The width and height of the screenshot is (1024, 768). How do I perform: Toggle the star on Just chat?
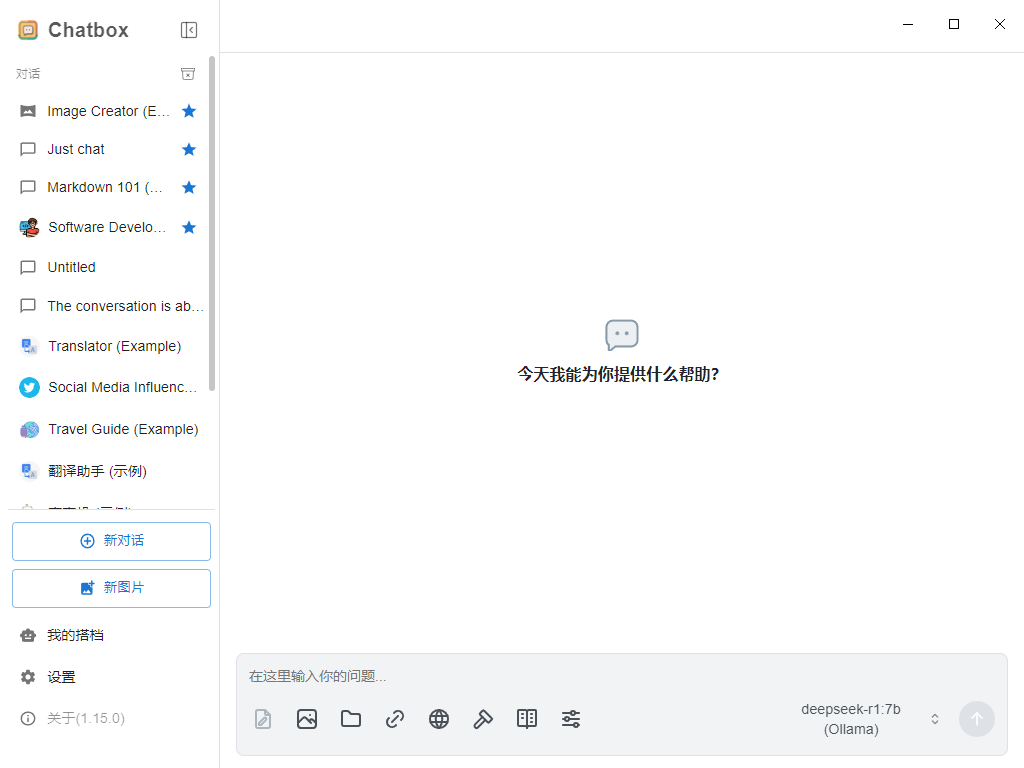189,149
